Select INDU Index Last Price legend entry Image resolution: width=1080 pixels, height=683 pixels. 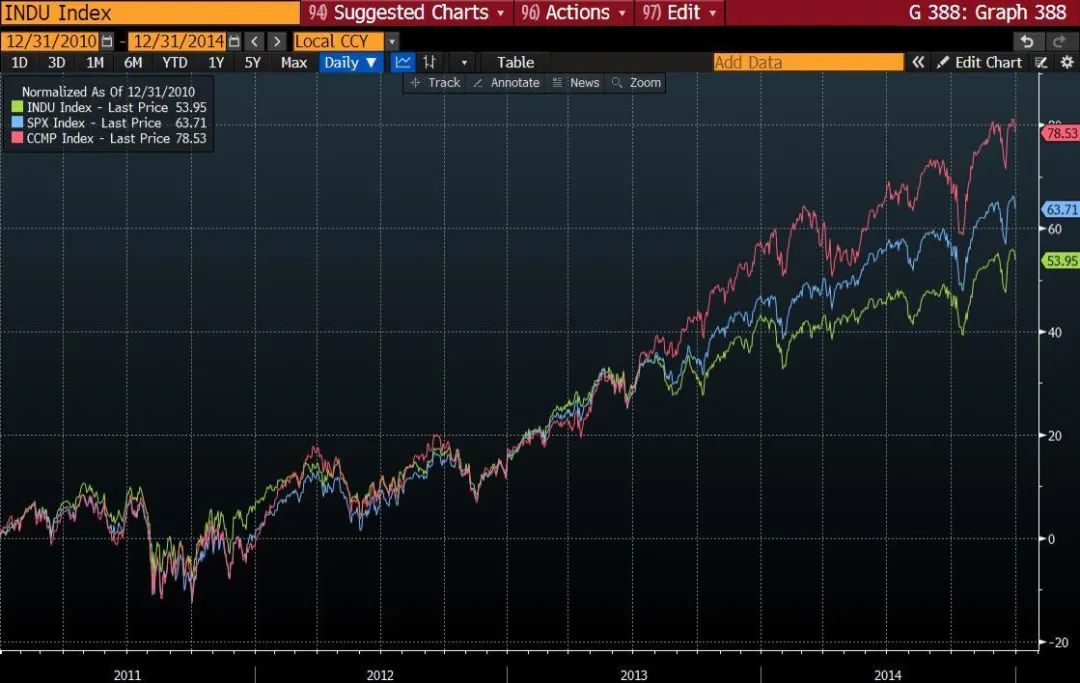tap(109, 107)
